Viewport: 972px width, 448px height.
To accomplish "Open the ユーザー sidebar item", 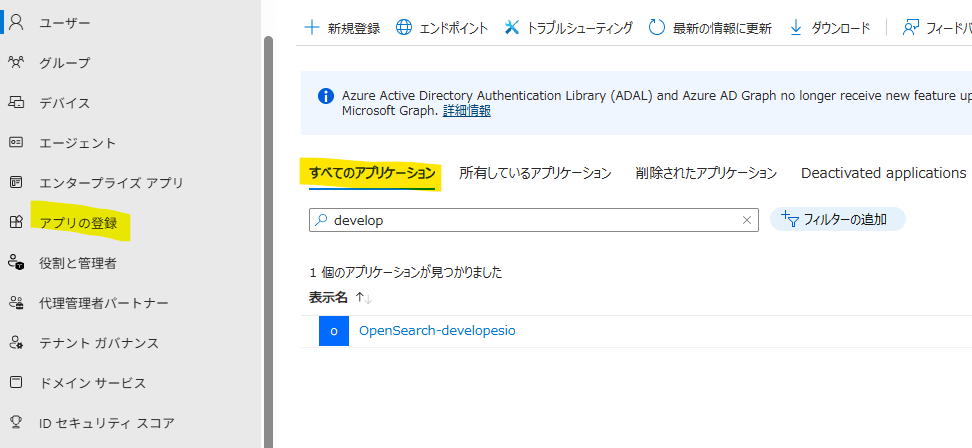I will coord(64,24).
